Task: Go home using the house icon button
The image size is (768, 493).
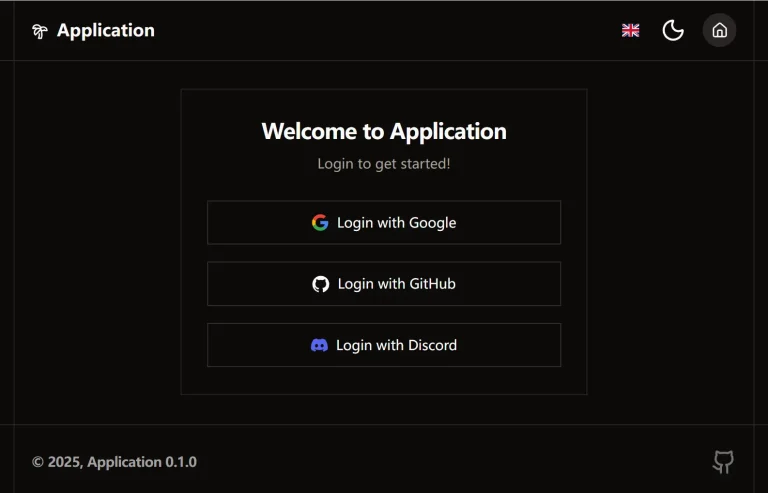Action: click(x=719, y=30)
